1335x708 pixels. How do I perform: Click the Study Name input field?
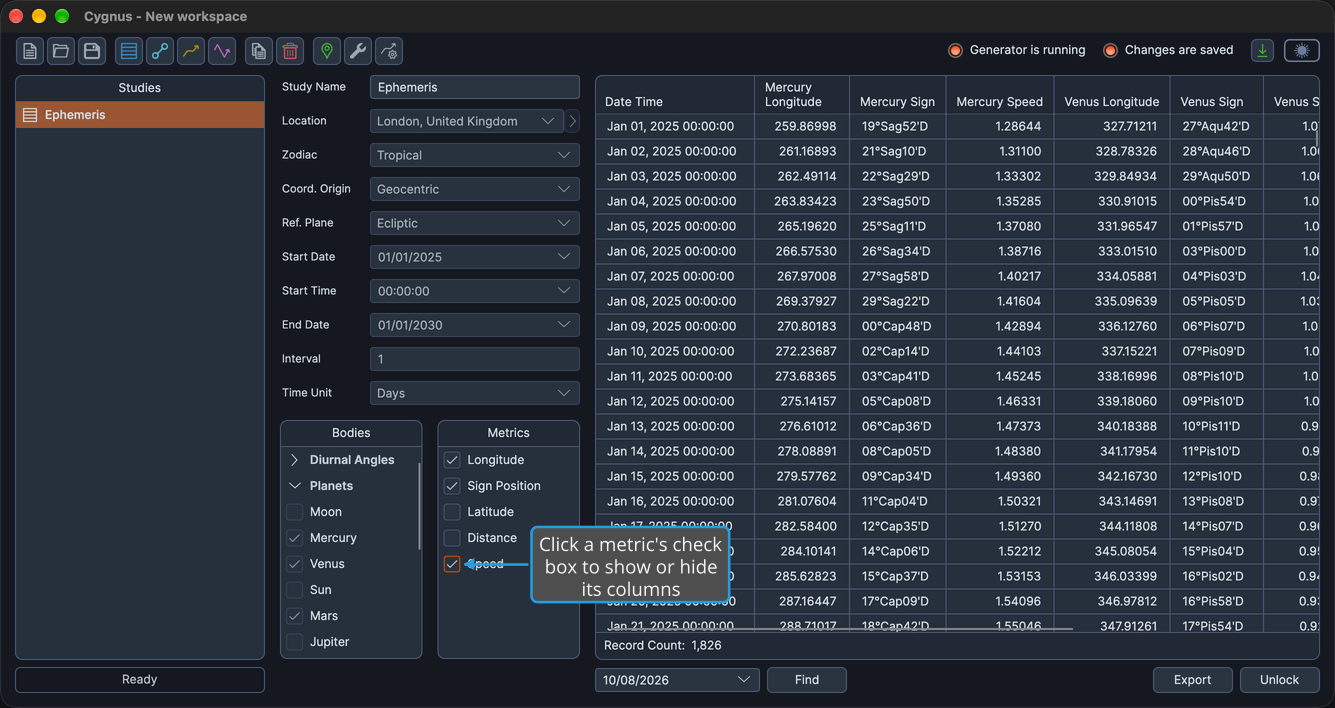point(475,87)
